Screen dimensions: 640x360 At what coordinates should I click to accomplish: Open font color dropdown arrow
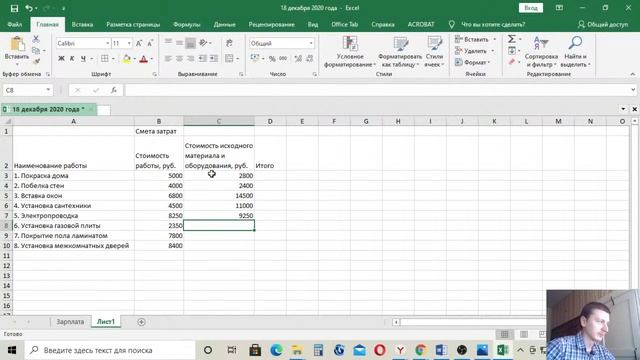(151, 59)
